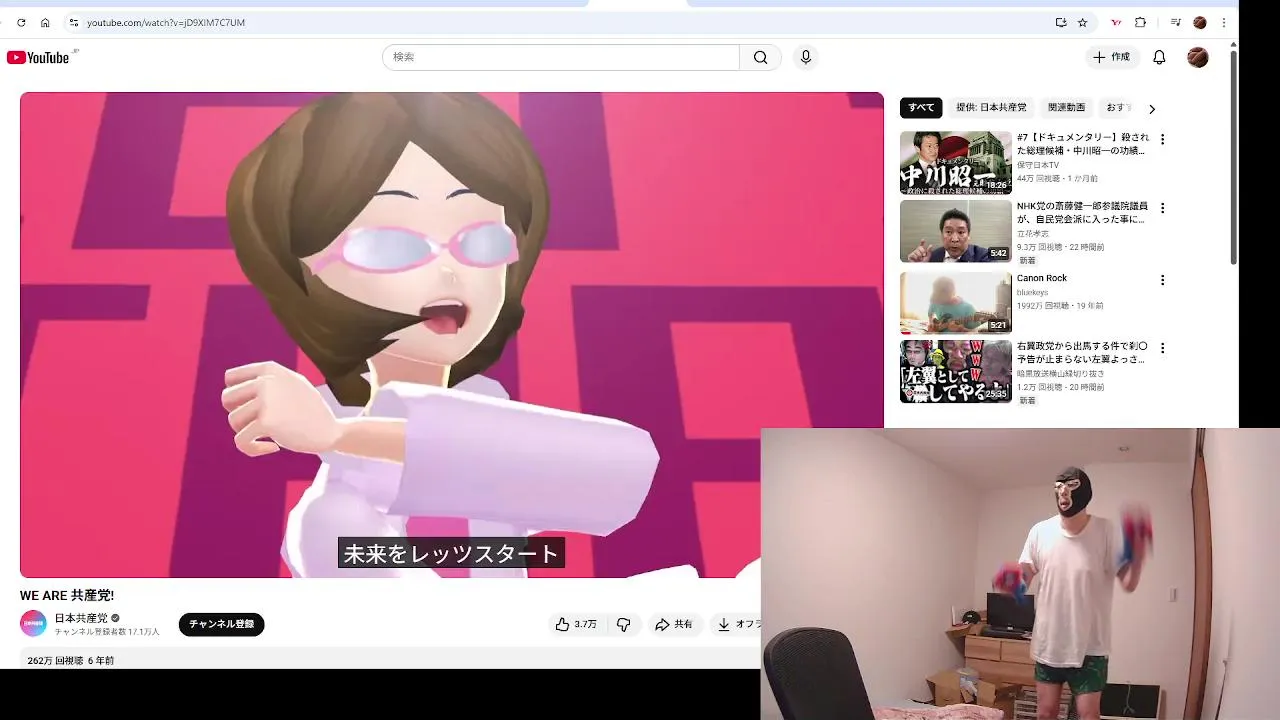Open the 日本共産党 channel name link
This screenshot has height=720, width=1280.
coord(81,618)
